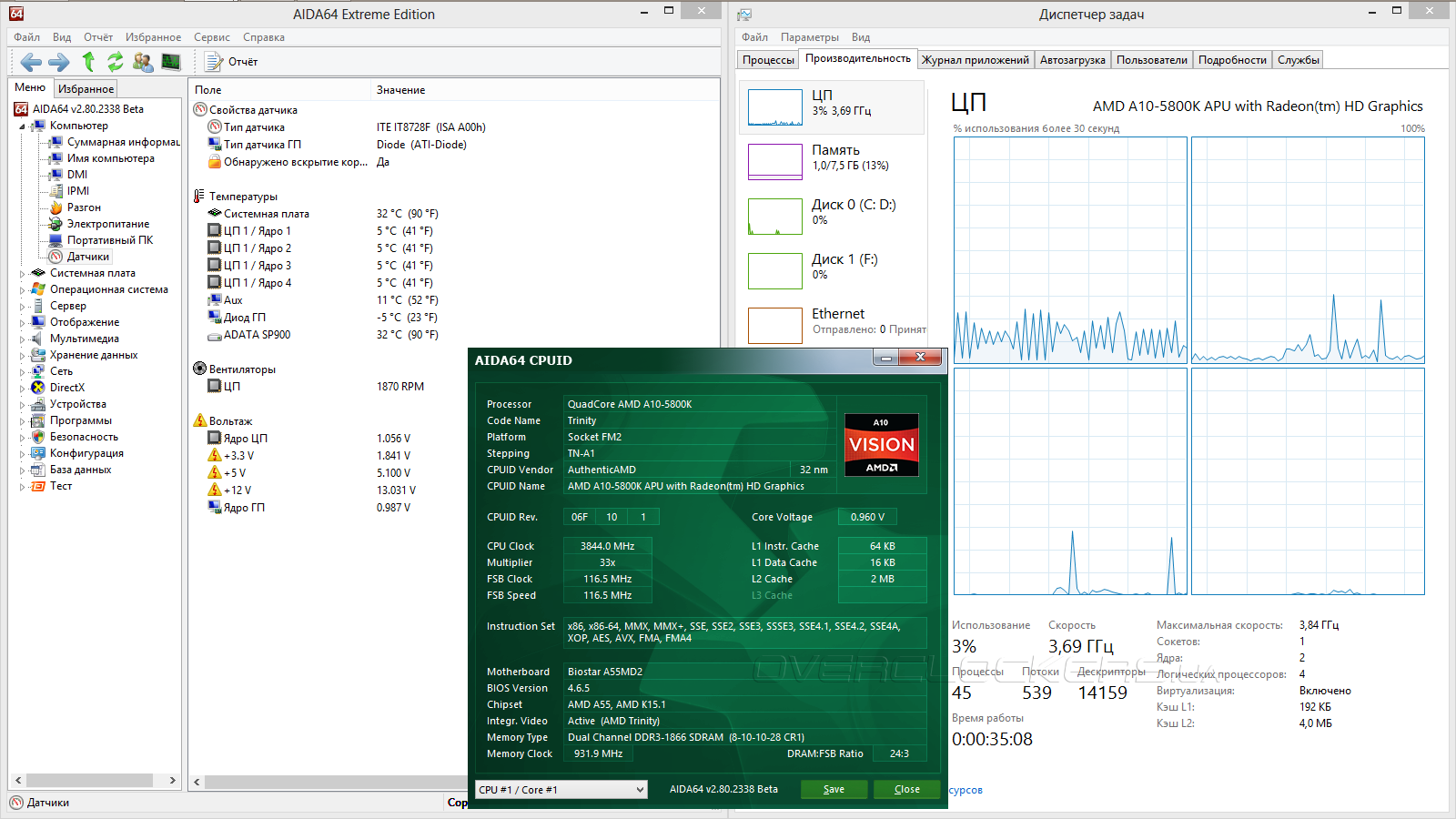
Task: Open AIDA64 Справка menu
Action: coord(264,37)
